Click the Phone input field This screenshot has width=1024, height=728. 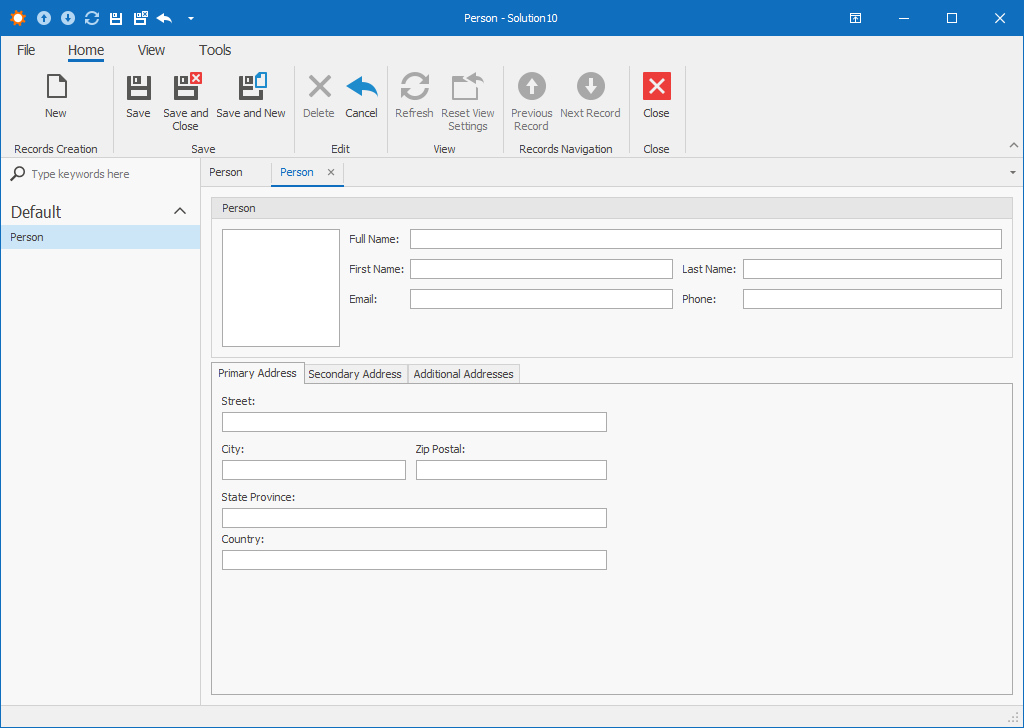pyautogui.click(x=872, y=299)
